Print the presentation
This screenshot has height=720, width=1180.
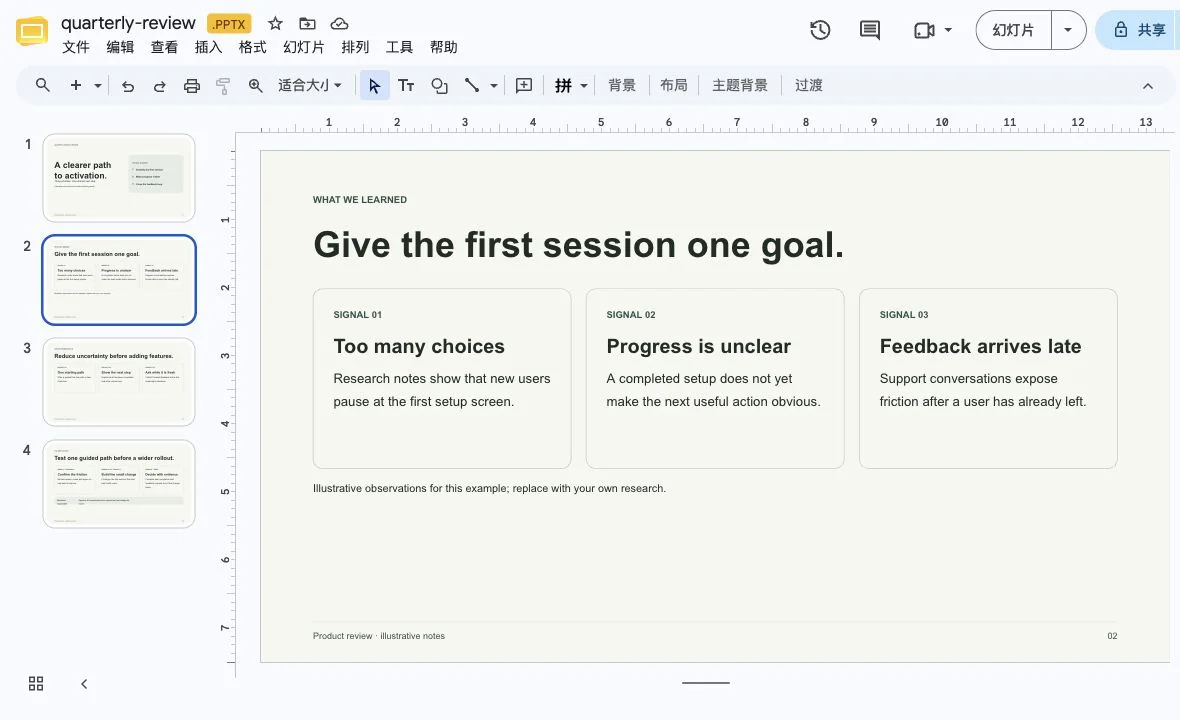pos(192,86)
